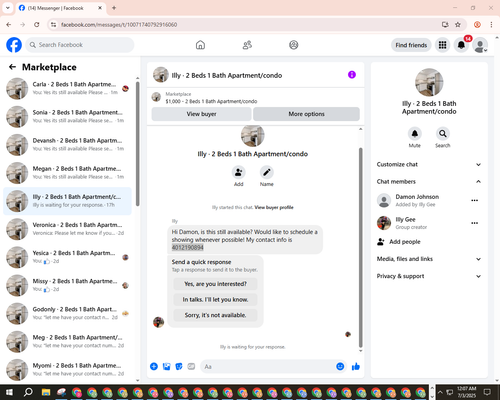Open Godonly's 2 Beds 1 Bath chat

(67, 313)
